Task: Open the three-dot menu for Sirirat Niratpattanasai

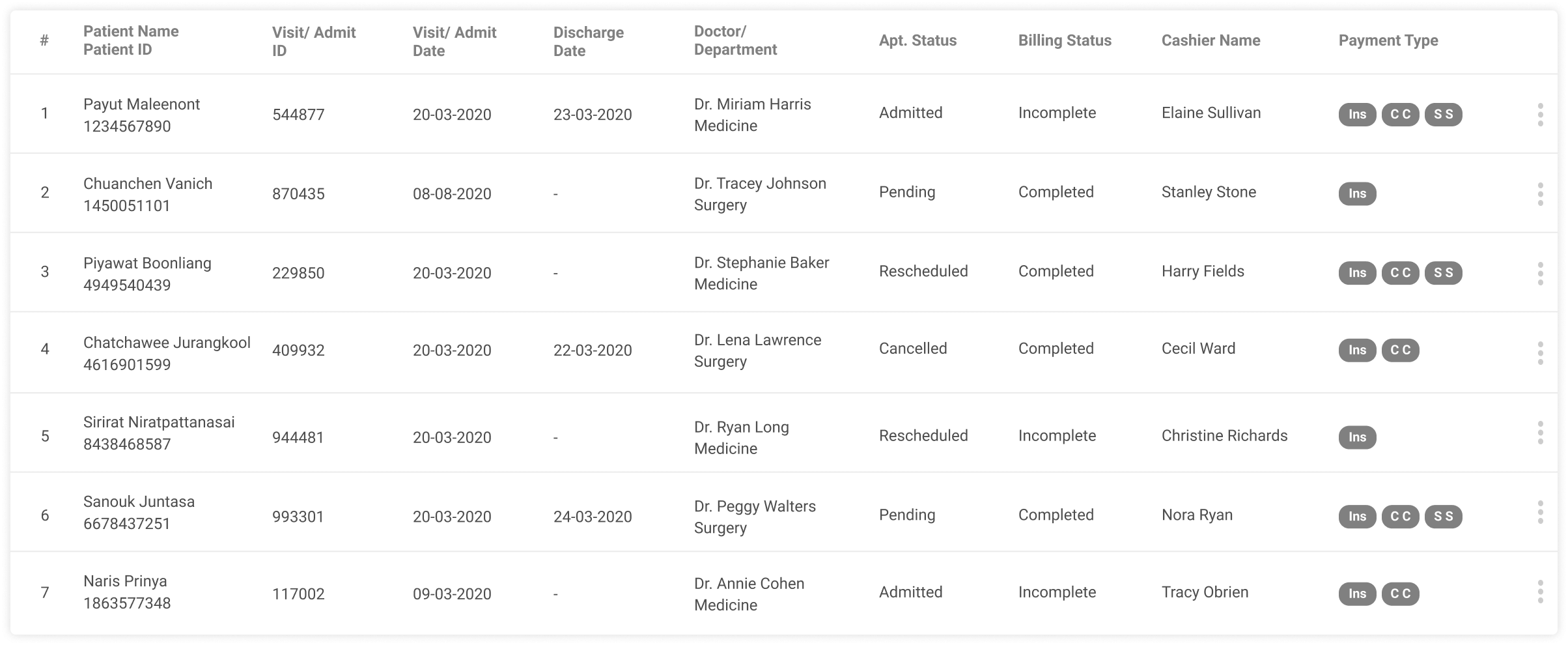Action: point(1540,433)
